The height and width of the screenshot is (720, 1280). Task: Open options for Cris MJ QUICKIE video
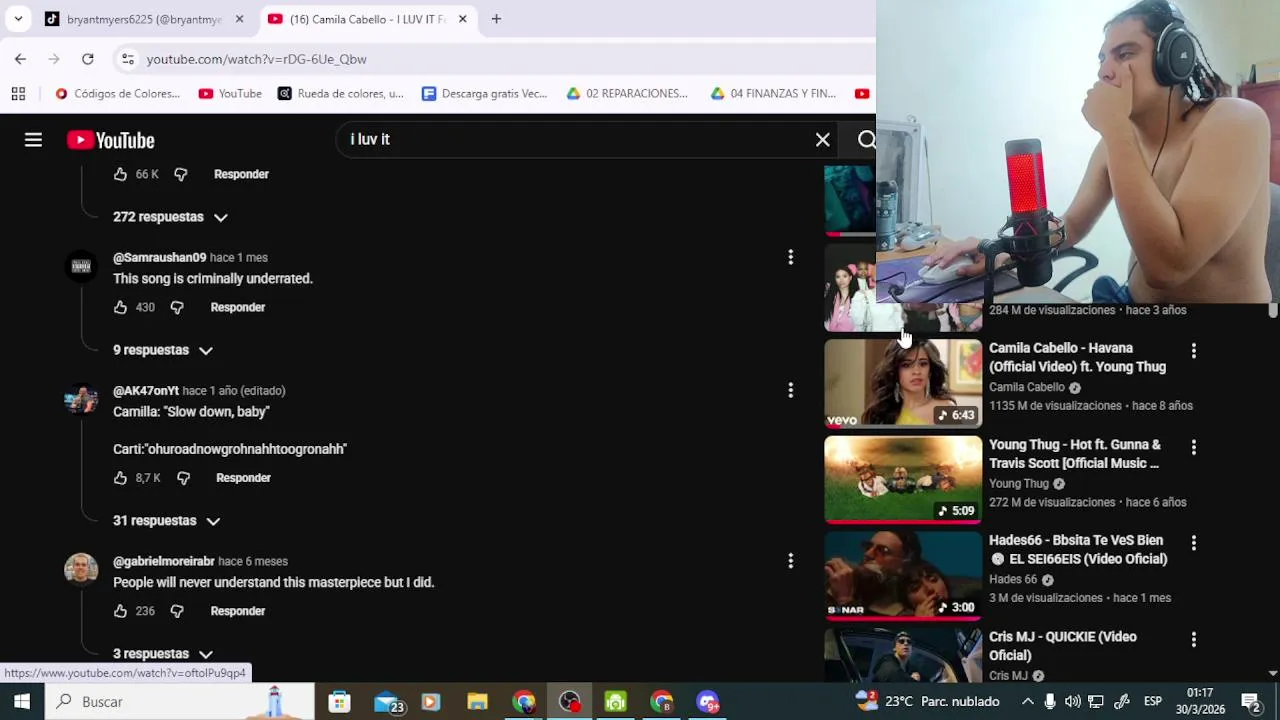click(1193, 639)
